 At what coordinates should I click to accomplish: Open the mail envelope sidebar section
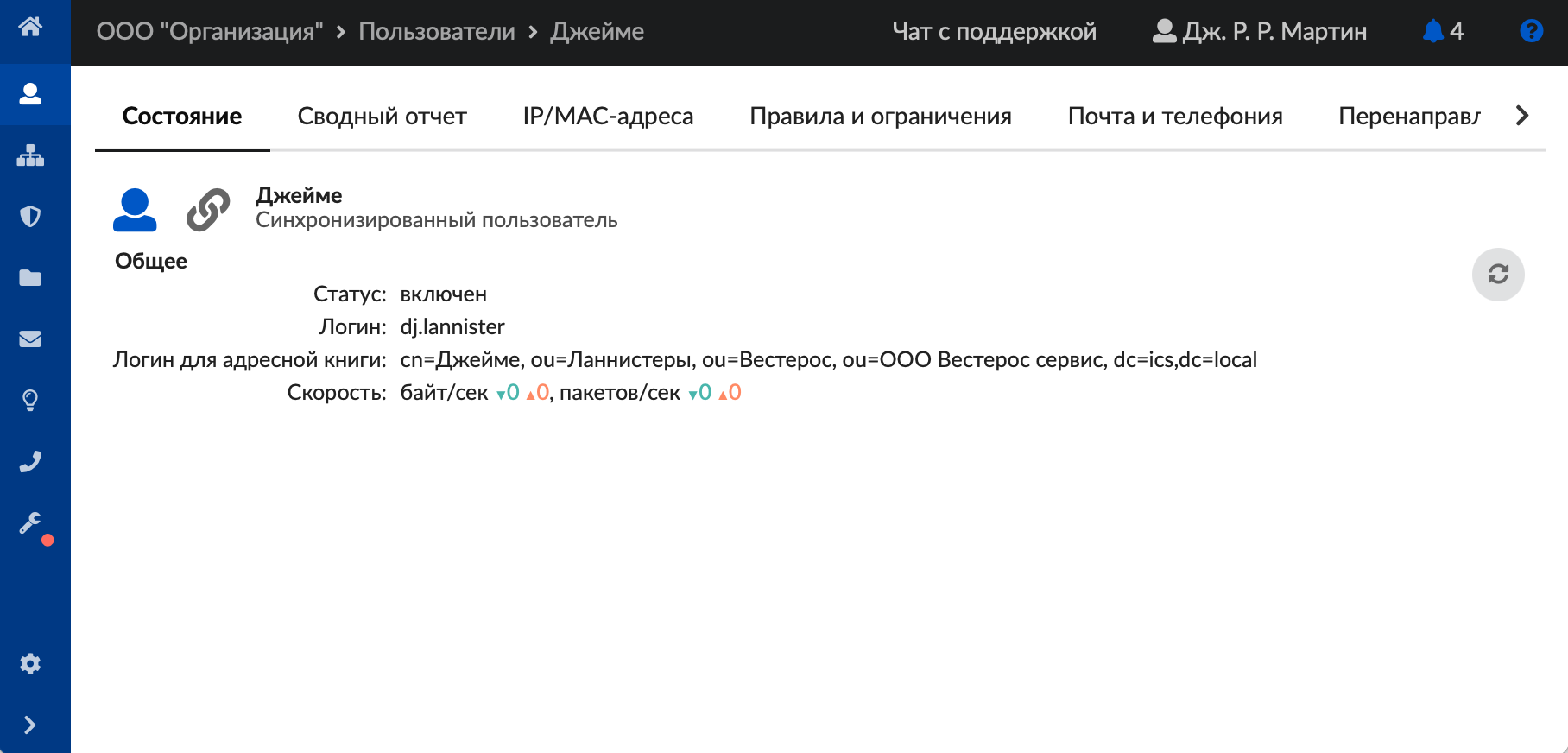pos(30,339)
